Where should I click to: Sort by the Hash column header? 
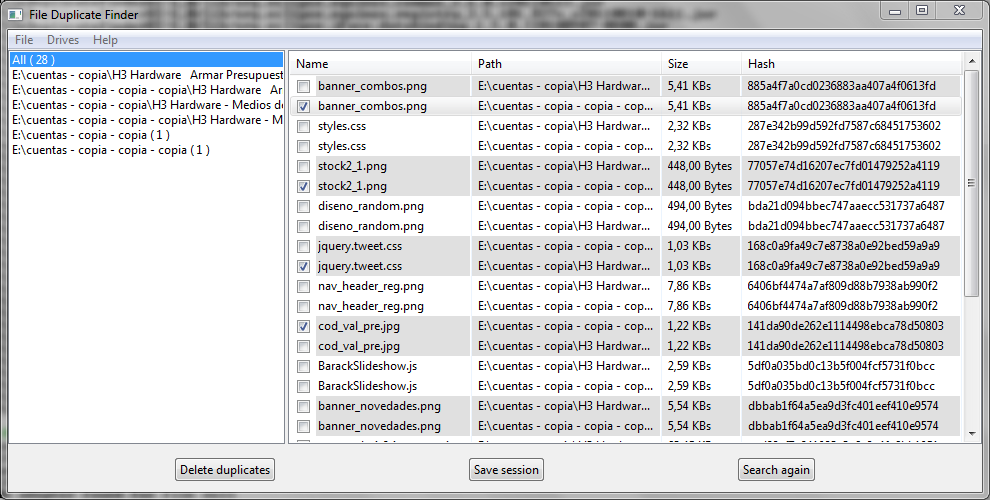(x=851, y=64)
